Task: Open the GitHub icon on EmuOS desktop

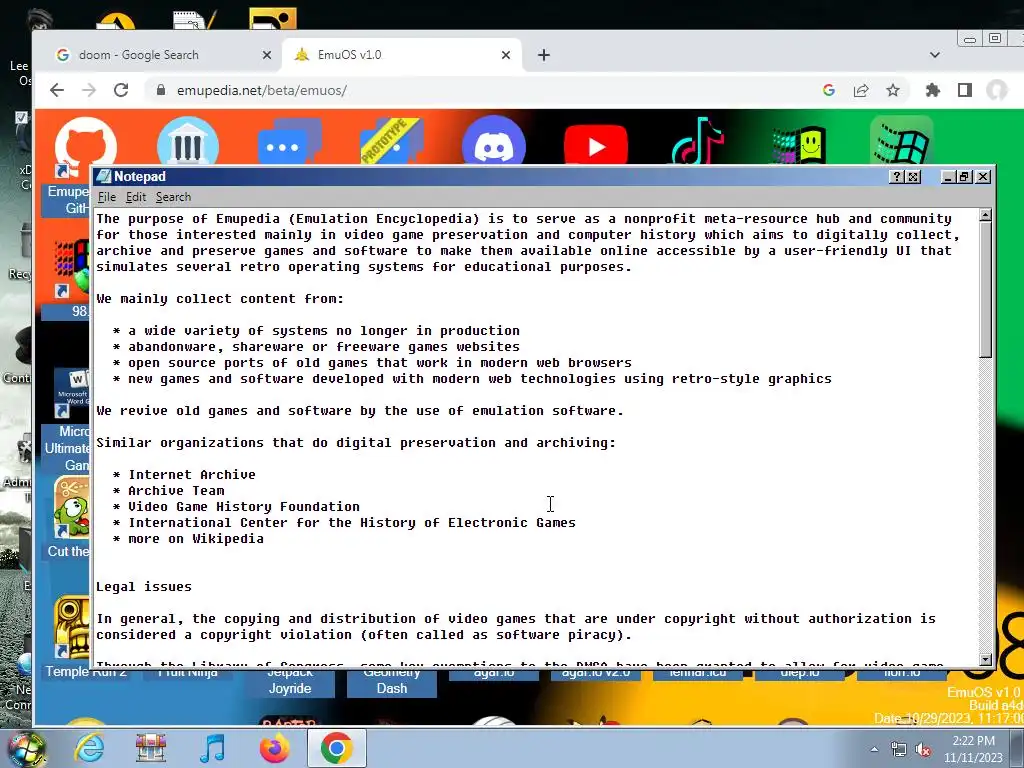Action: click(86, 142)
